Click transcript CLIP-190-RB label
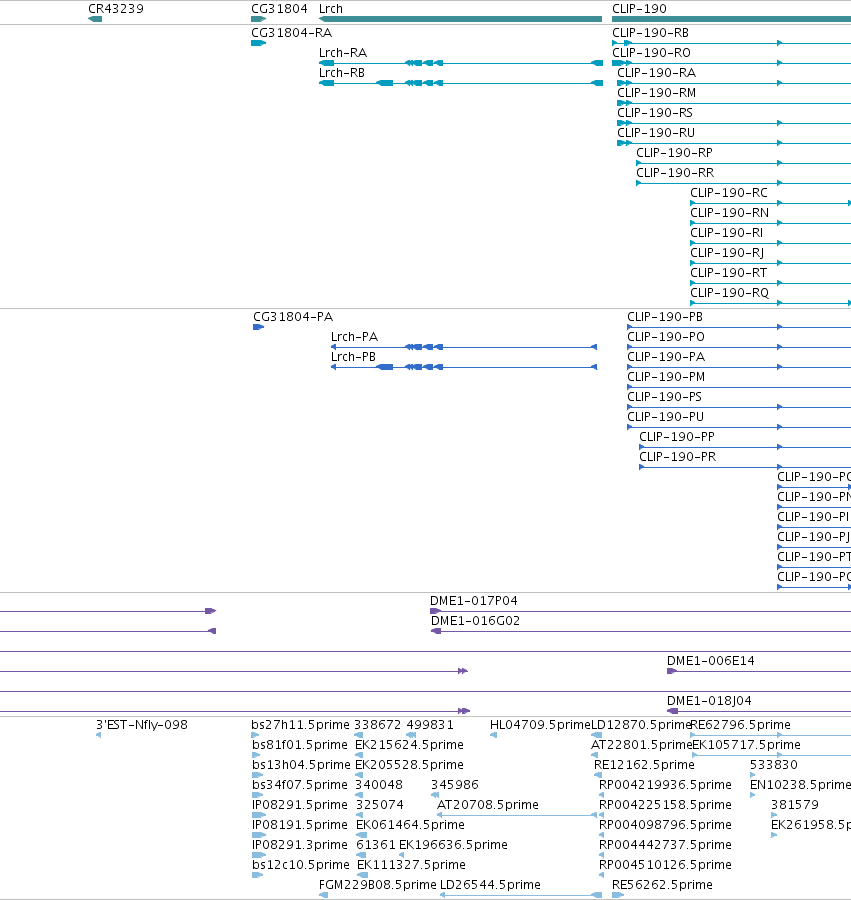Image resolution: width=851 pixels, height=900 pixels. pos(650,33)
